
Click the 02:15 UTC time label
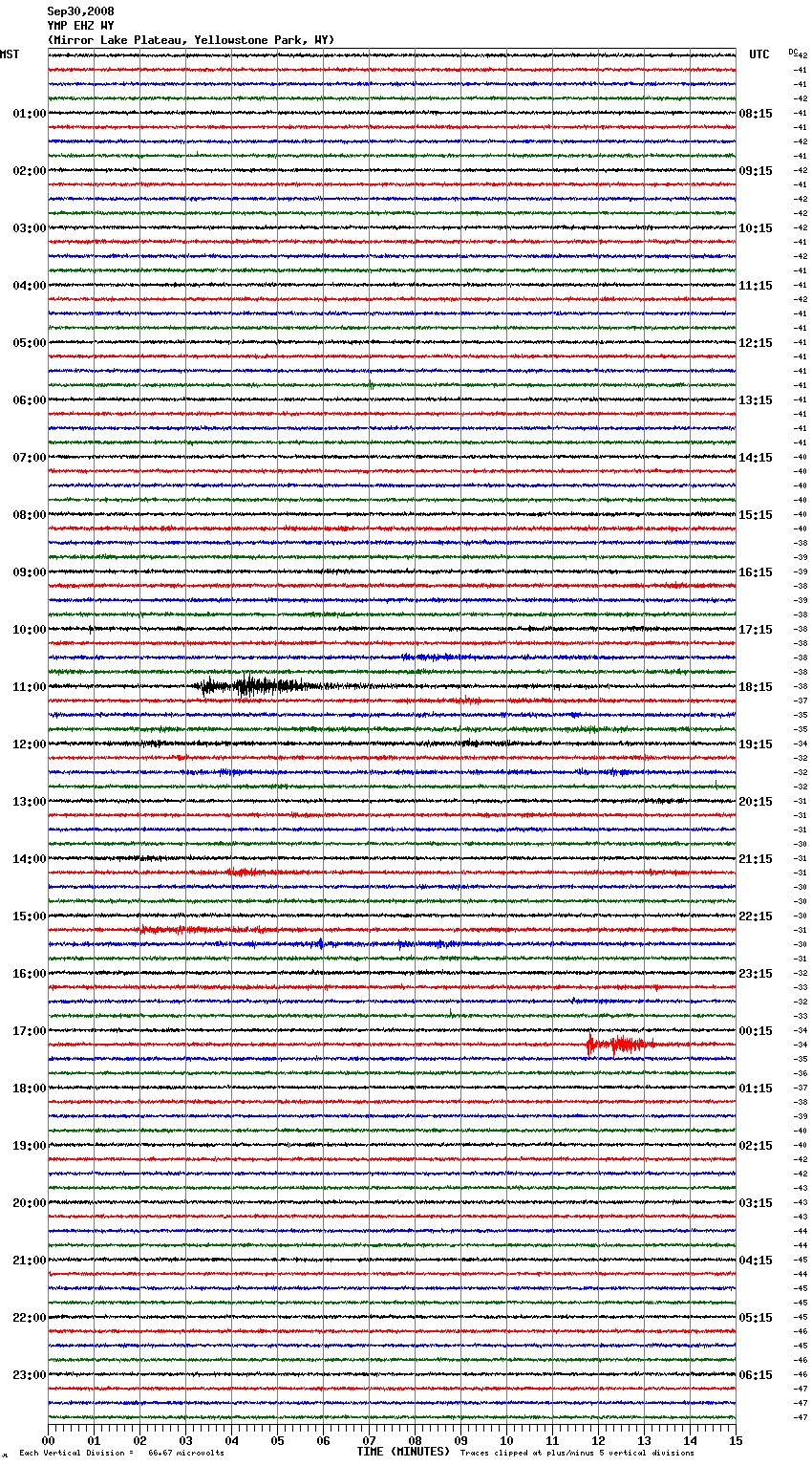coord(756,1146)
